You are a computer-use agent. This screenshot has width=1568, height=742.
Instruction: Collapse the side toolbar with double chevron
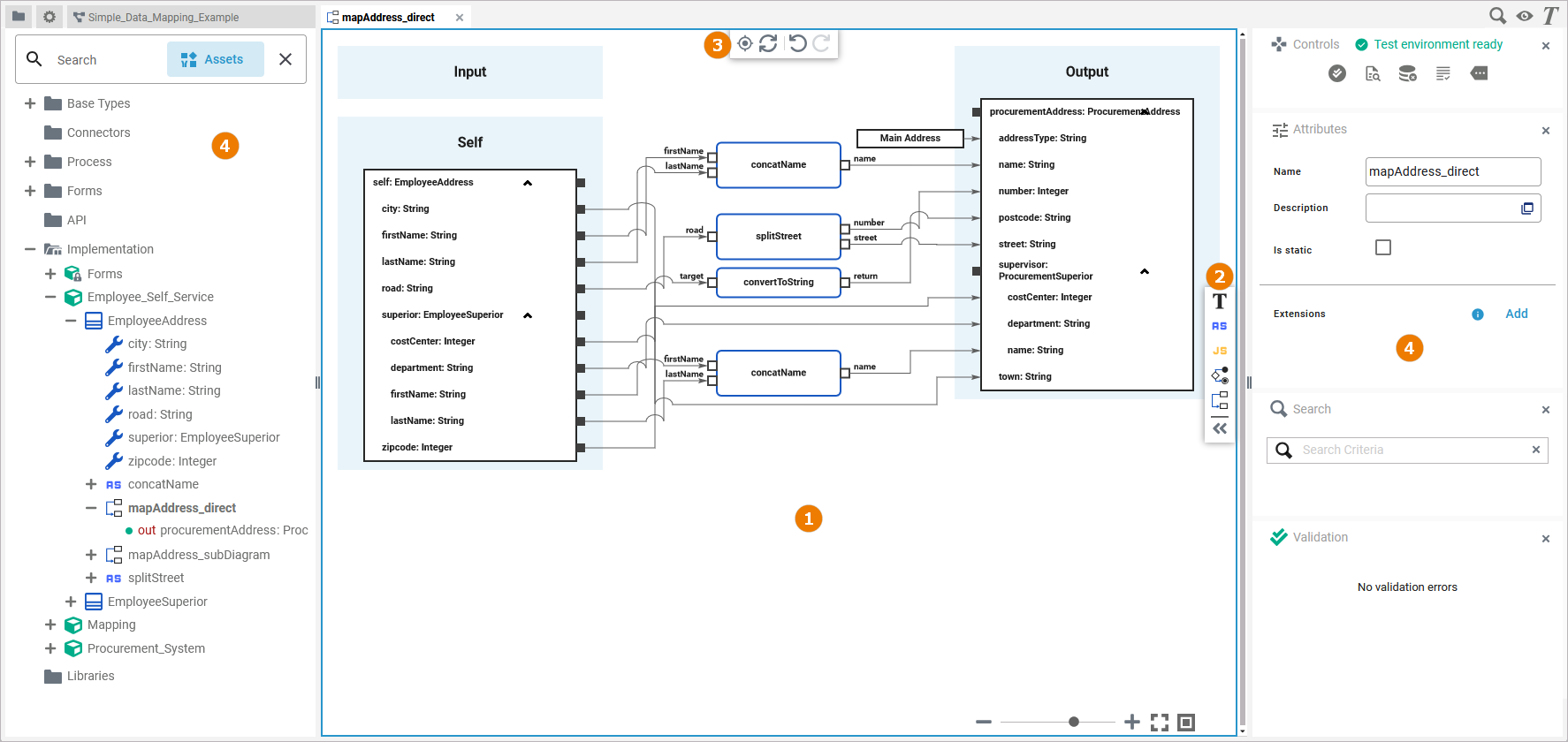pyautogui.click(x=1220, y=428)
